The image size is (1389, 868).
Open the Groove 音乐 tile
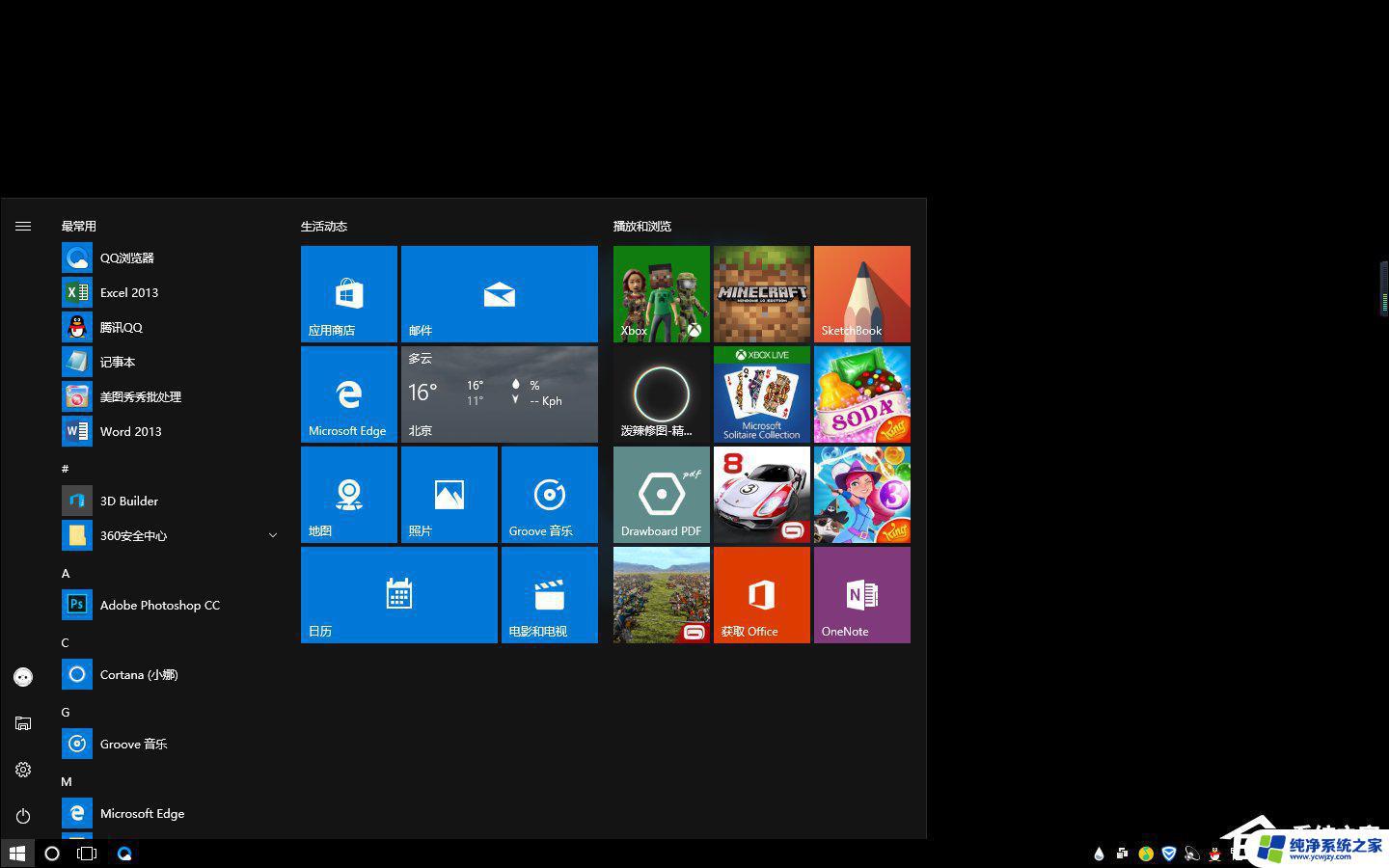[550, 495]
